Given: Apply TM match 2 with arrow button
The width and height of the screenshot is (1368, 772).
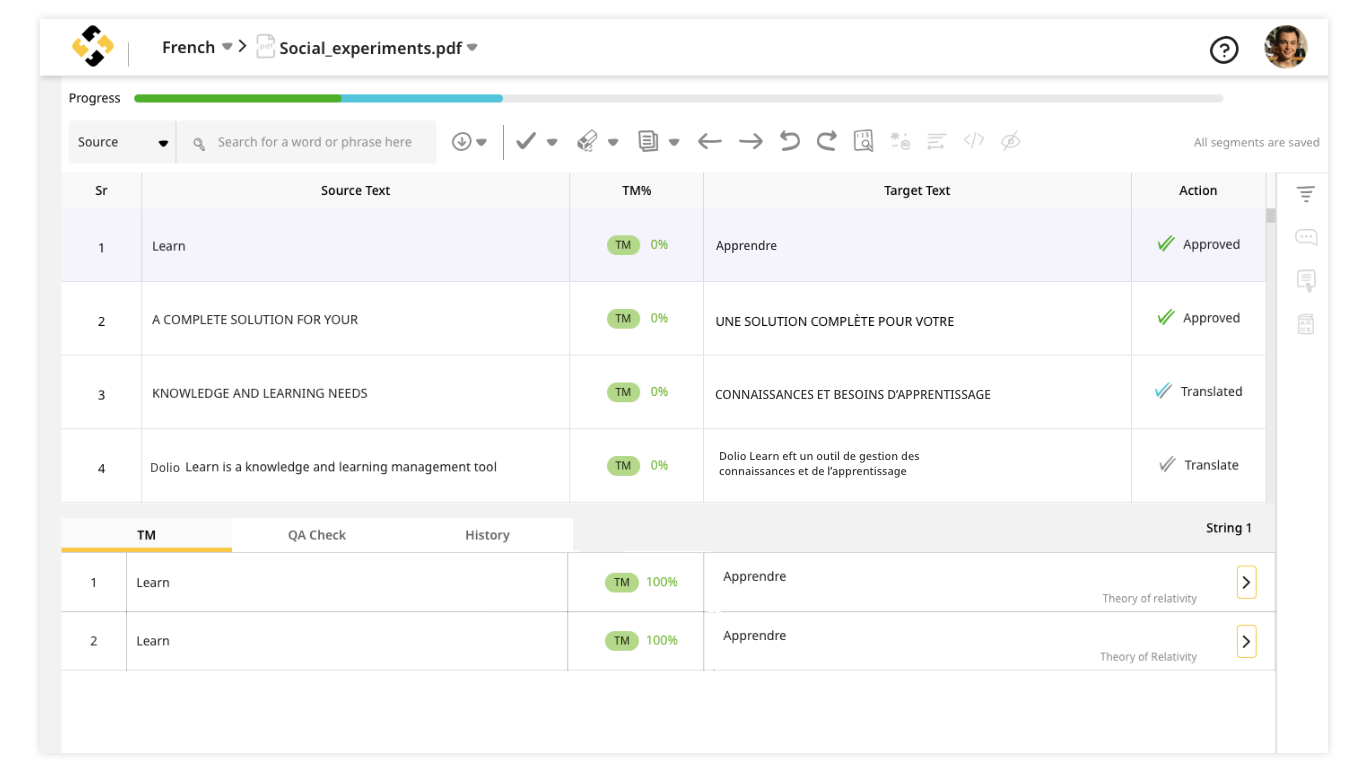Looking at the screenshot, I should [1246, 641].
